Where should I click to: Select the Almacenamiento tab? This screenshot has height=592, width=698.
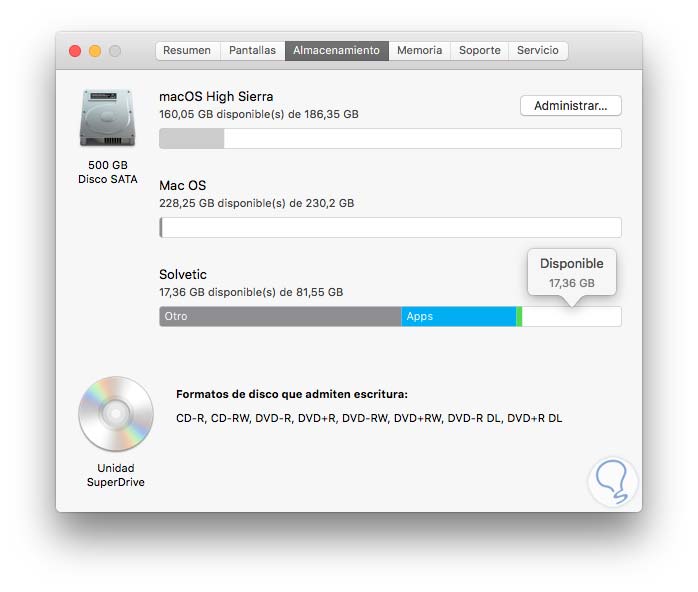[x=337, y=50]
